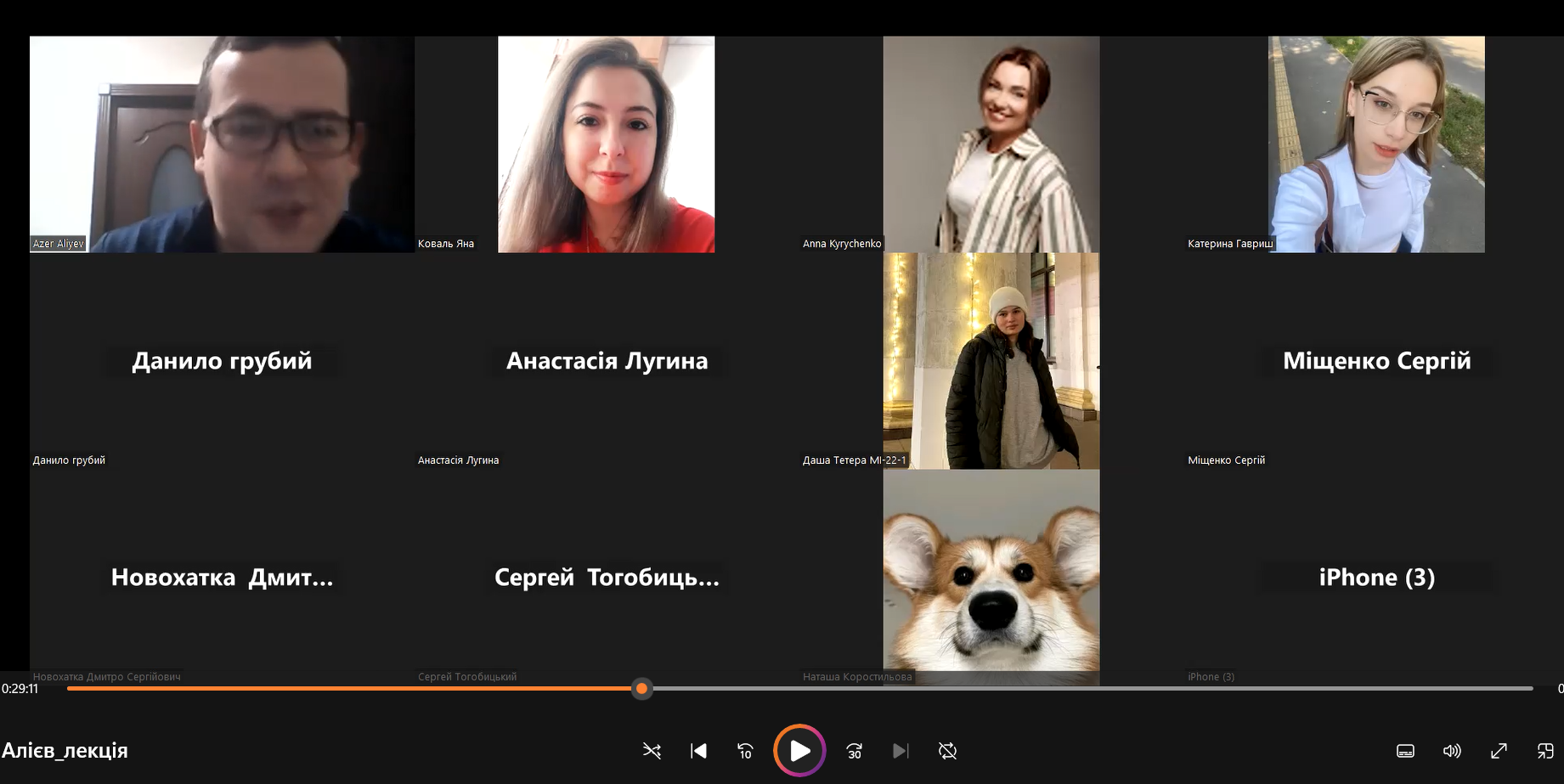Skip to the next track
1564x784 pixels.
pos(901,751)
